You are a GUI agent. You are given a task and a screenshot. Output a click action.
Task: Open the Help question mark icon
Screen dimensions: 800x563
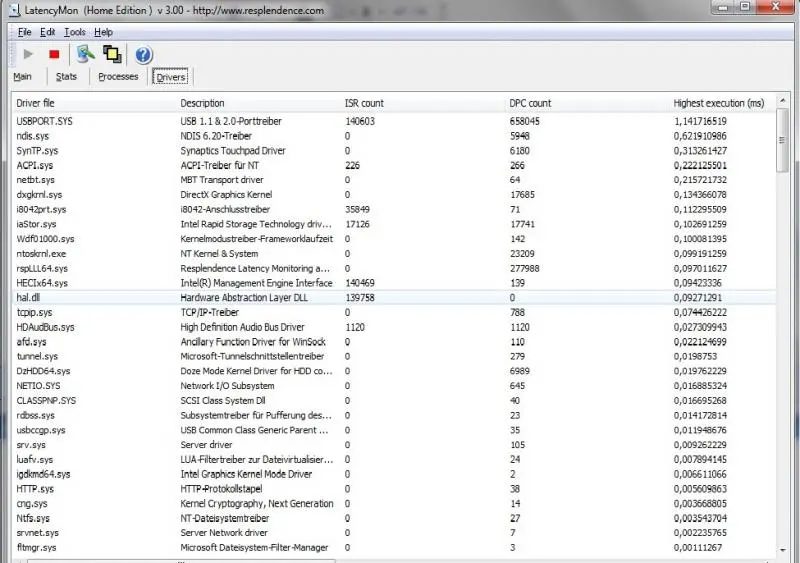pos(143,54)
